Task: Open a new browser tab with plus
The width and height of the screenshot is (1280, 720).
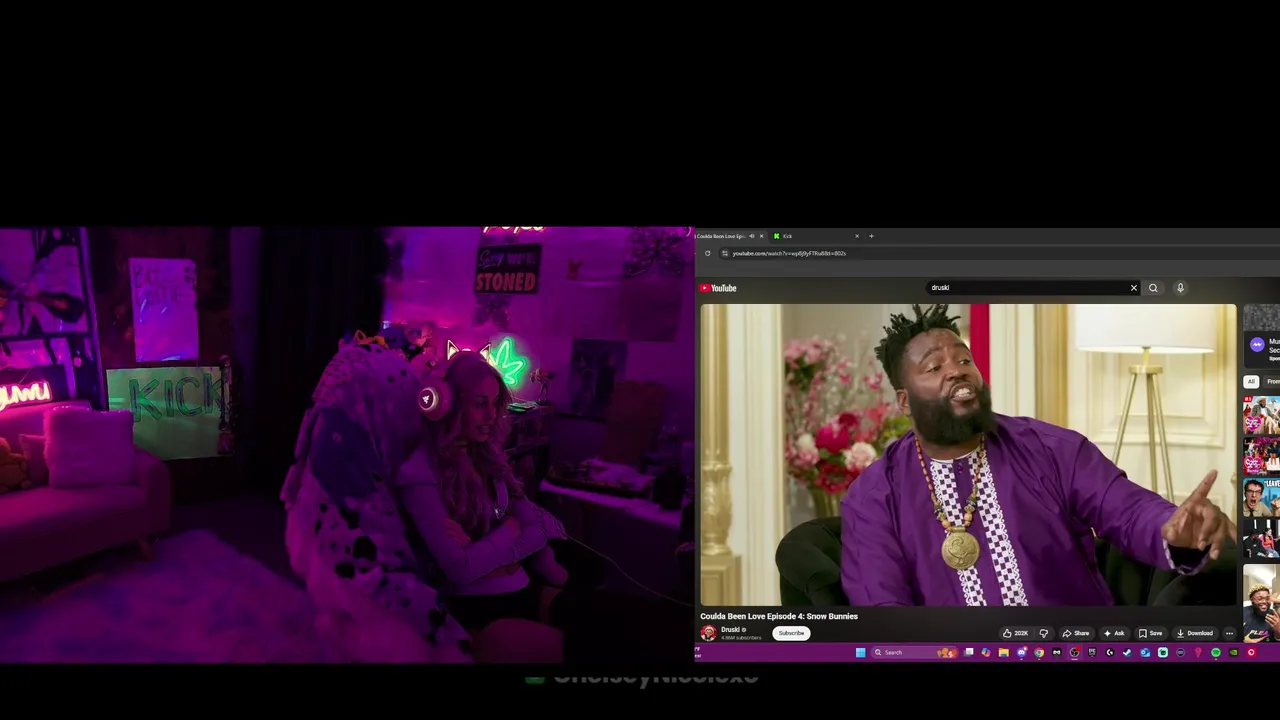Action: click(x=871, y=236)
